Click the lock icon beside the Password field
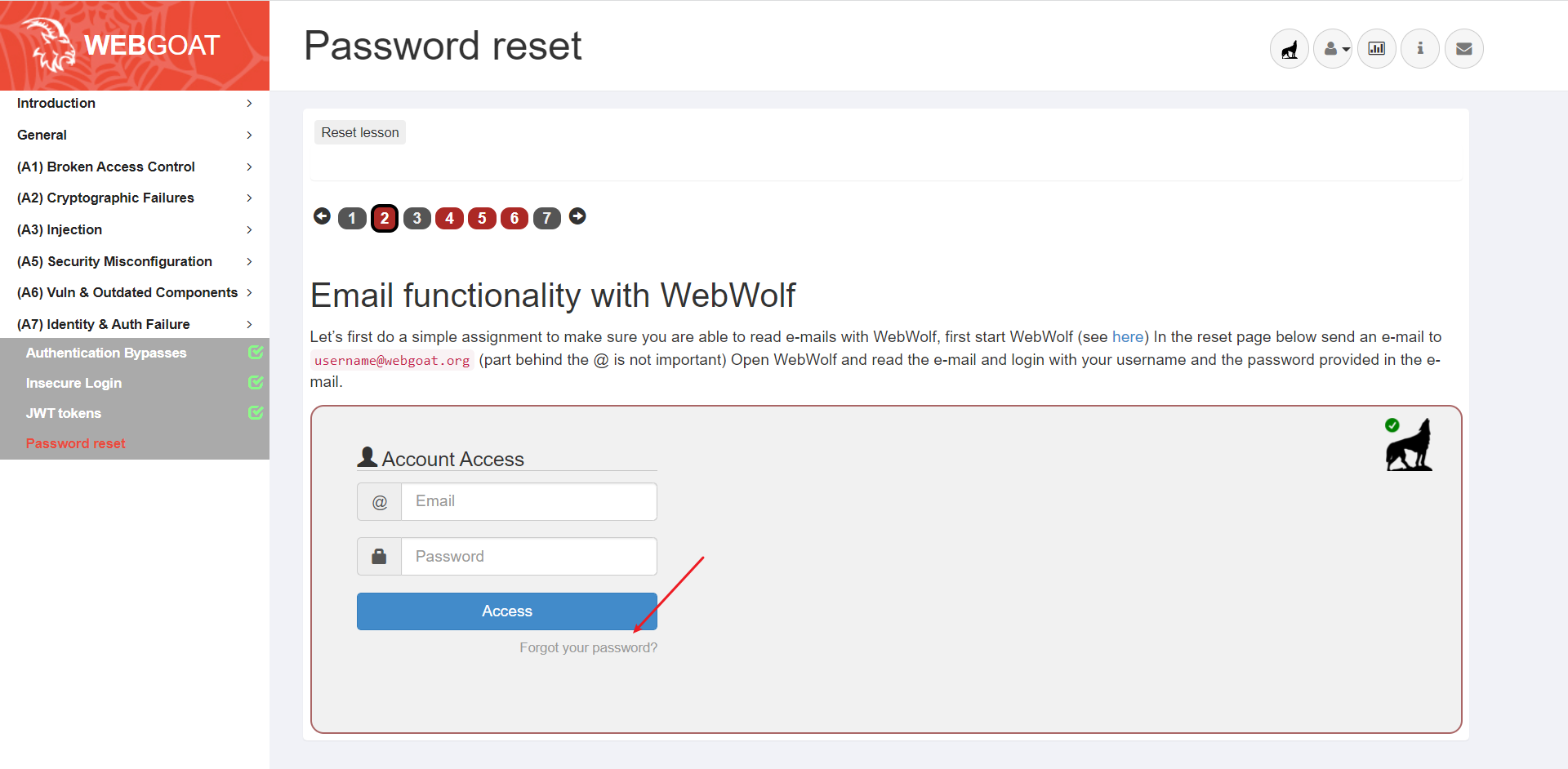The height and width of the screenshot is (769, 1568). [x=380, y=556]
